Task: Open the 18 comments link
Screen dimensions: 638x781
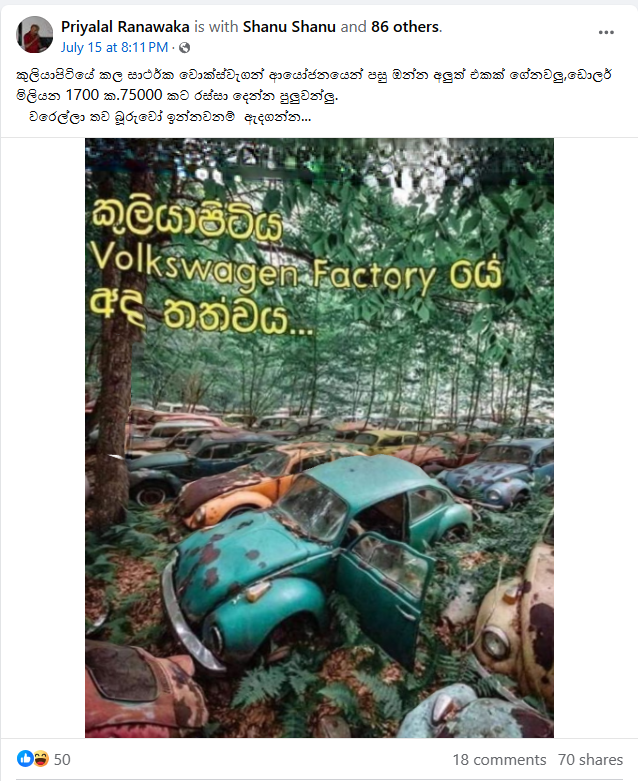Action: point(499,759)
